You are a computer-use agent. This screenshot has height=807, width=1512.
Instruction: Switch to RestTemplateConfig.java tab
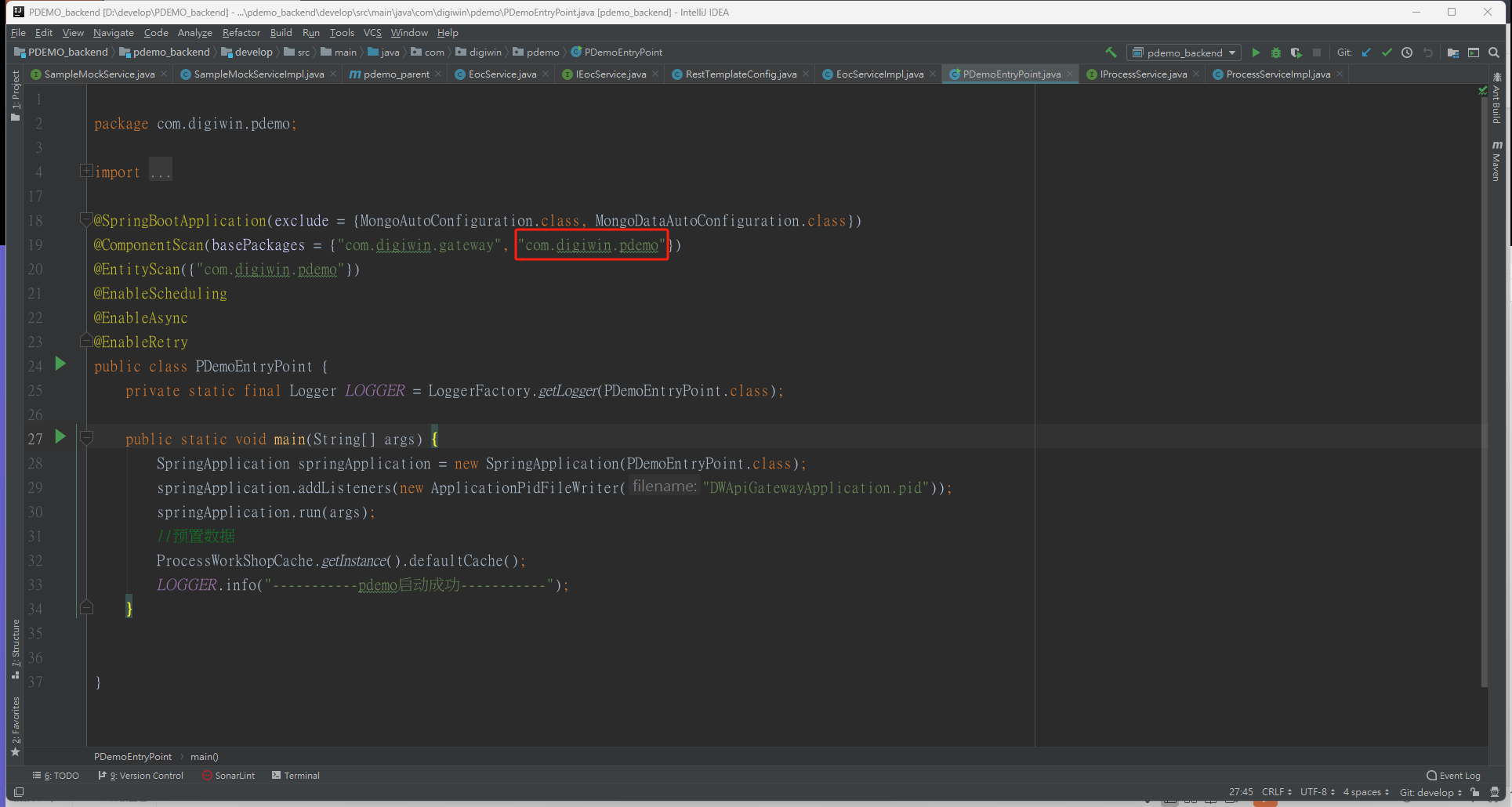coord(741,74)
